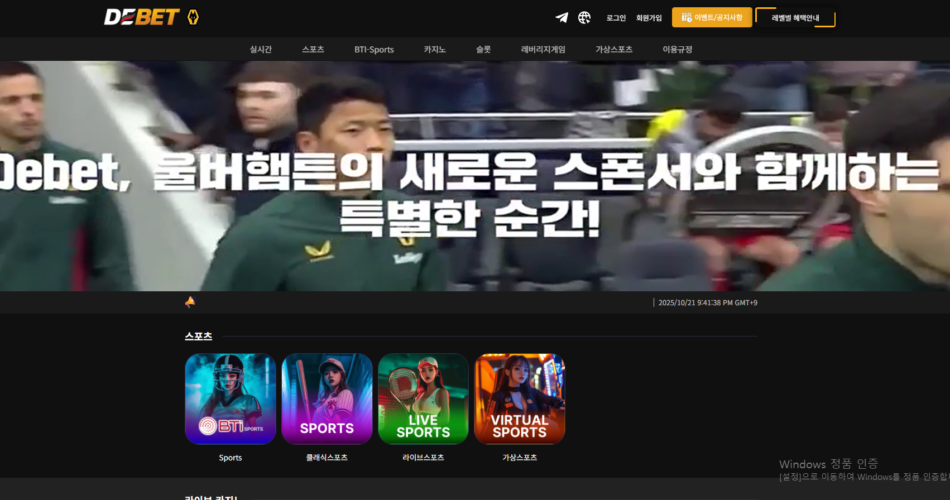The height and width of the screenshot is (500, 950).
Task: Open the Telegram paper-plane icon
Action: point(562,17)
